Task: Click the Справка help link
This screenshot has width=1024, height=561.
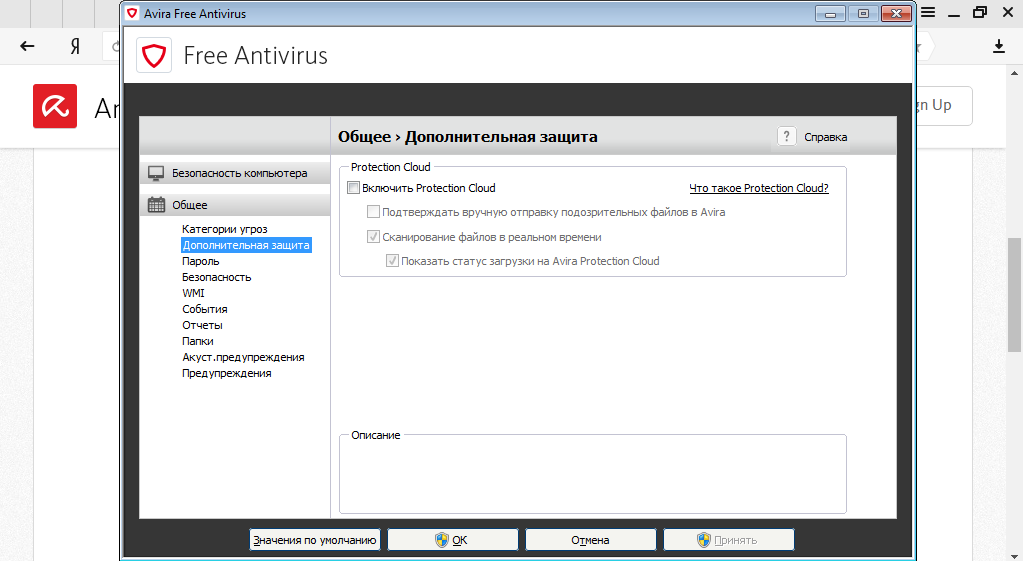Action: click(x=825, y=137)
